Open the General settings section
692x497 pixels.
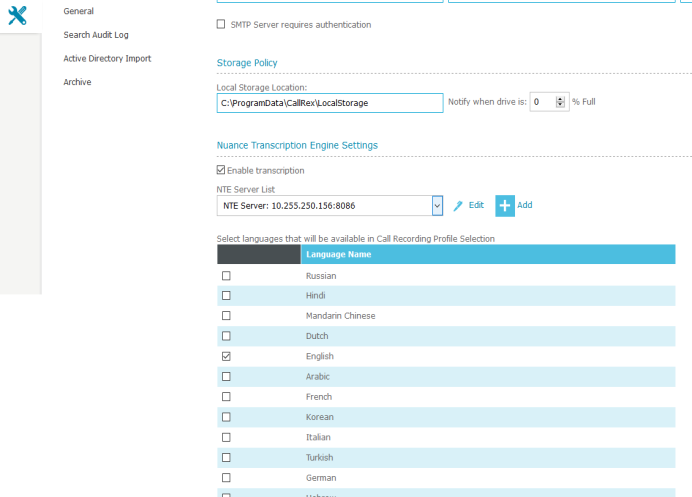(x=78, y=11)
